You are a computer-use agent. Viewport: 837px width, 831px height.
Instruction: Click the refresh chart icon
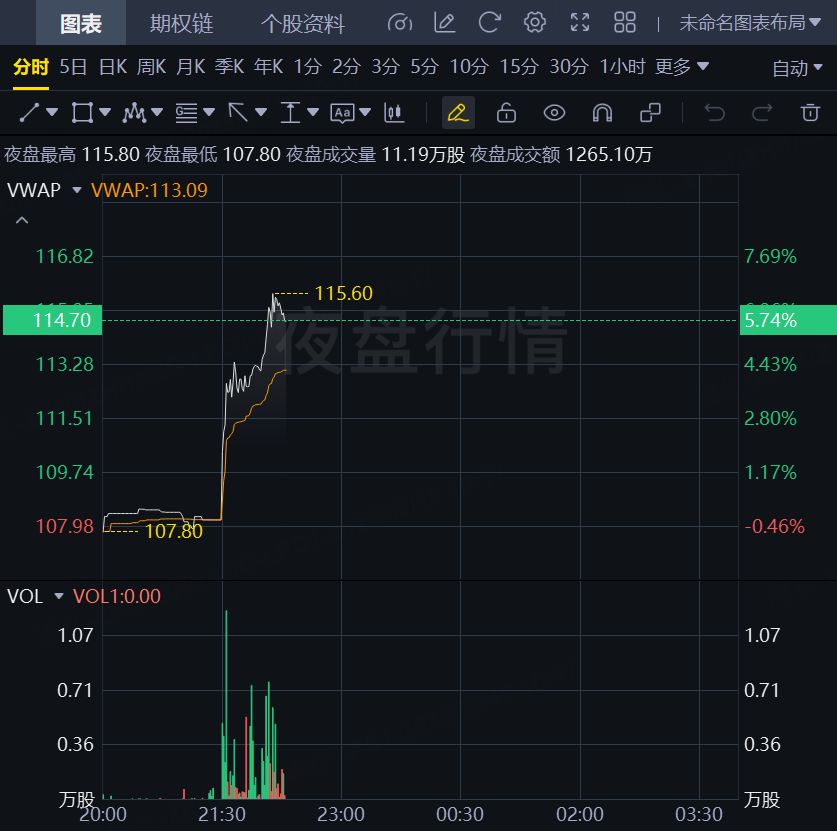489,23
